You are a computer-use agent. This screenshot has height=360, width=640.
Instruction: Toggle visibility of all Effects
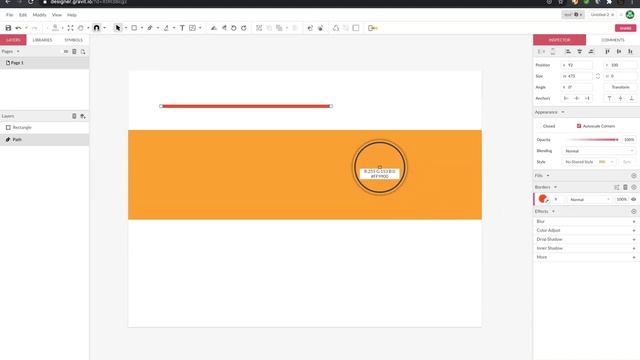click(x=633, y=212)
